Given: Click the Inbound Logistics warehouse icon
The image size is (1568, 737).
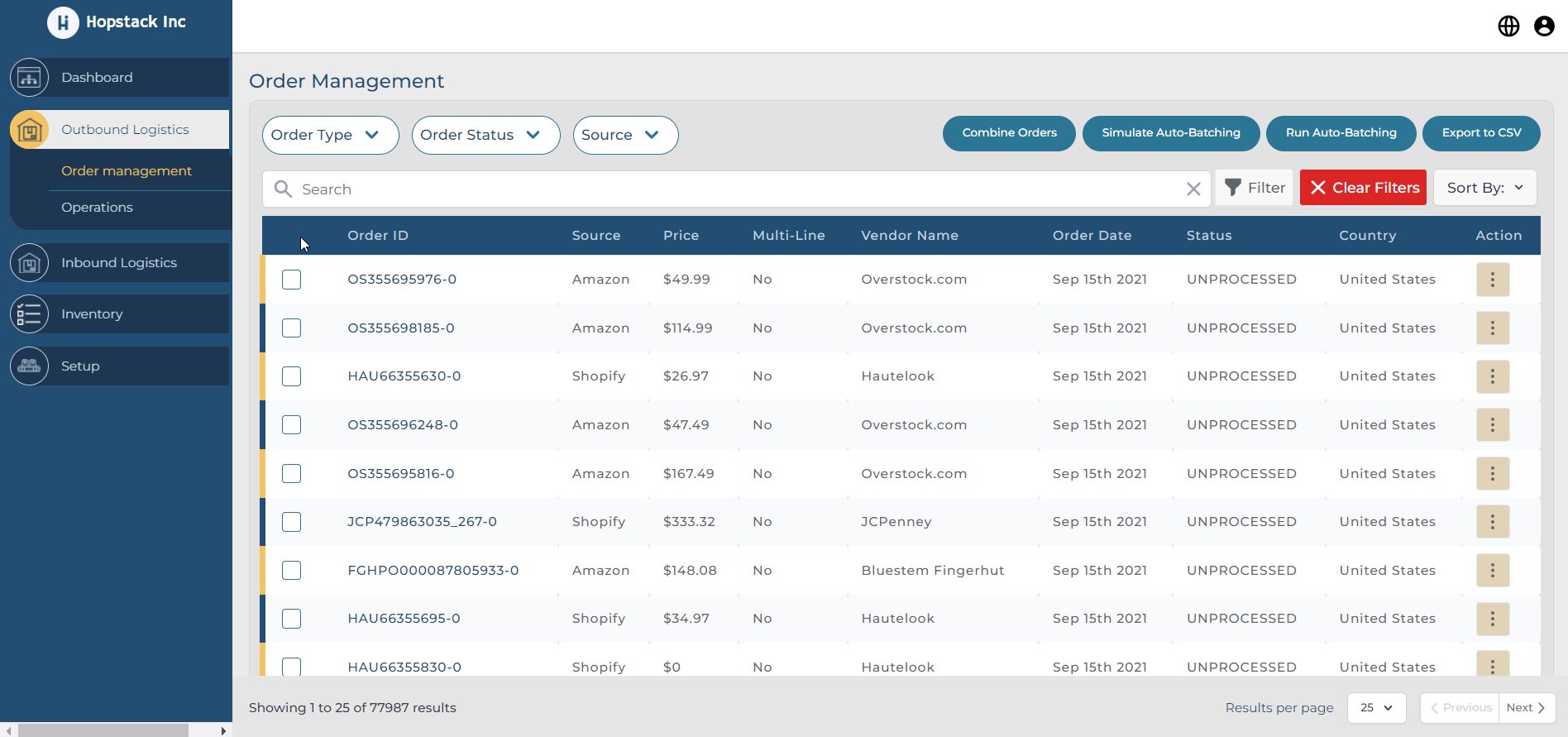Looking at the screenshot, I should (x=29, y=263).
